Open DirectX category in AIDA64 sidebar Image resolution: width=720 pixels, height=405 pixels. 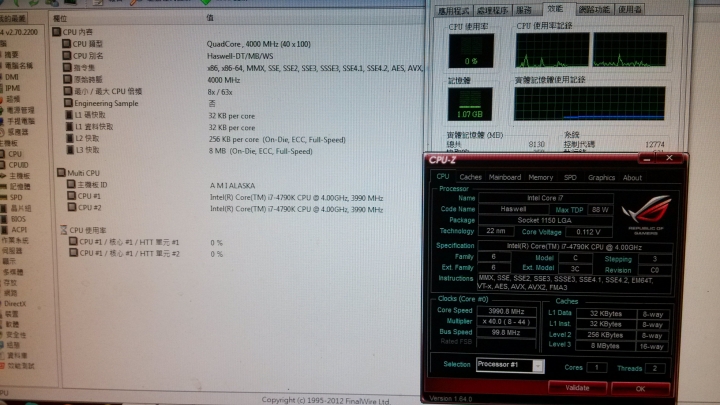[x=15, y=304]
